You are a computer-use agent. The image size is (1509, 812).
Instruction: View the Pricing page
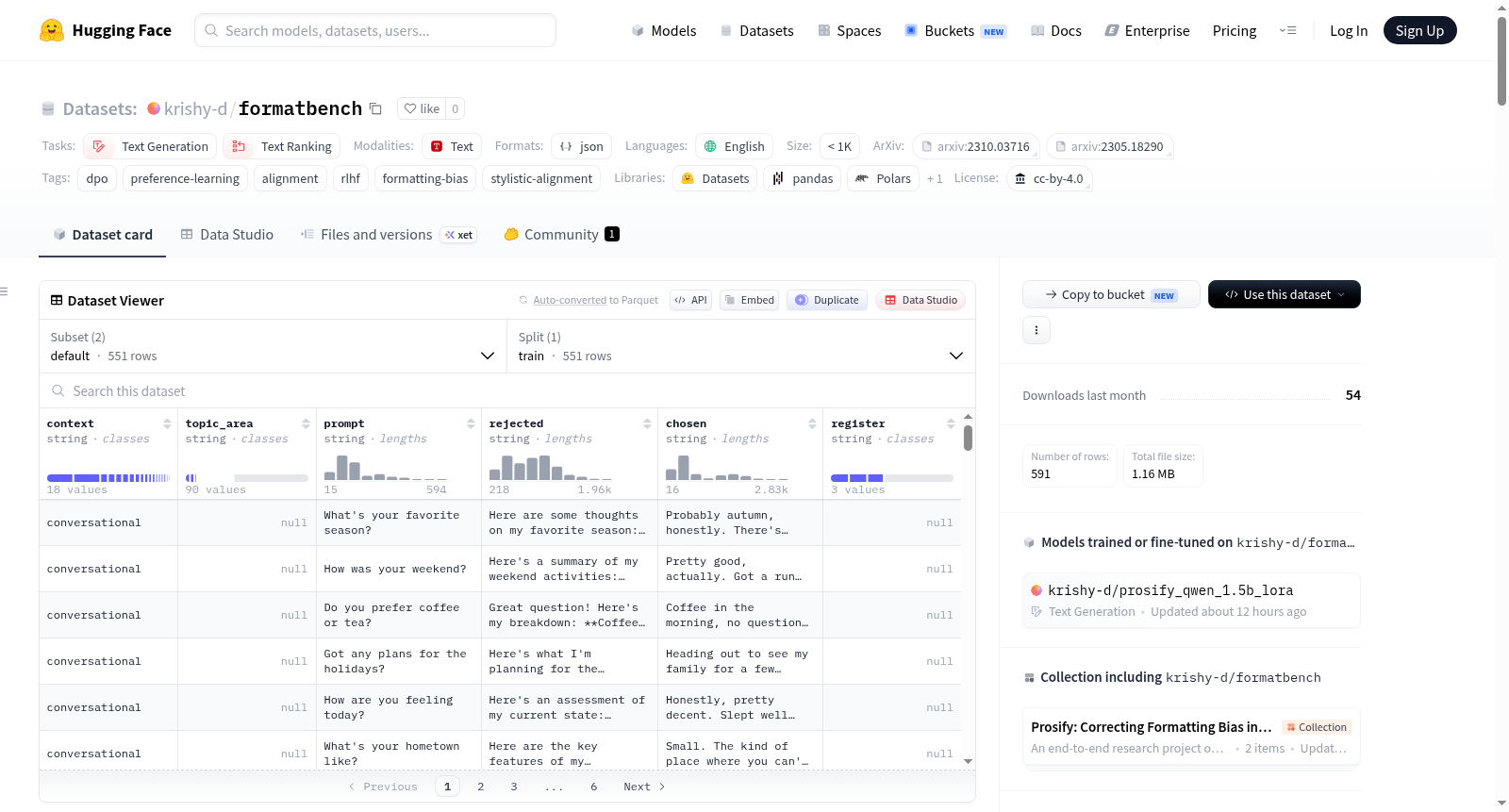point(1235,30)
